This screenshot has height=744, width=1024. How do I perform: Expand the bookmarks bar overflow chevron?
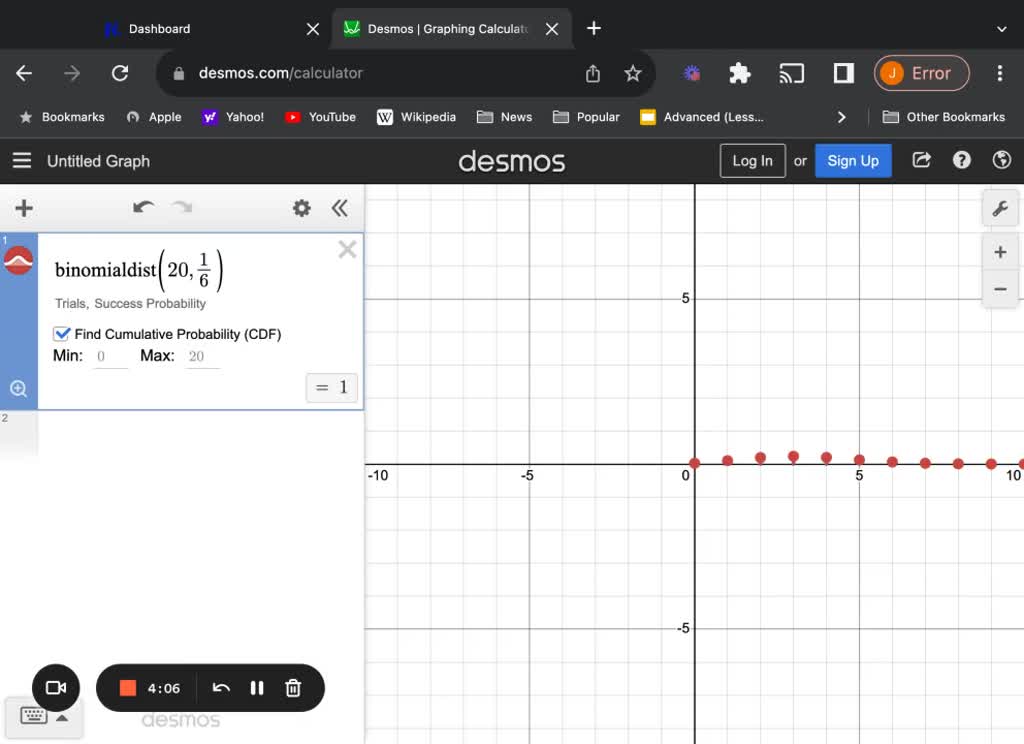coord(842,117)
